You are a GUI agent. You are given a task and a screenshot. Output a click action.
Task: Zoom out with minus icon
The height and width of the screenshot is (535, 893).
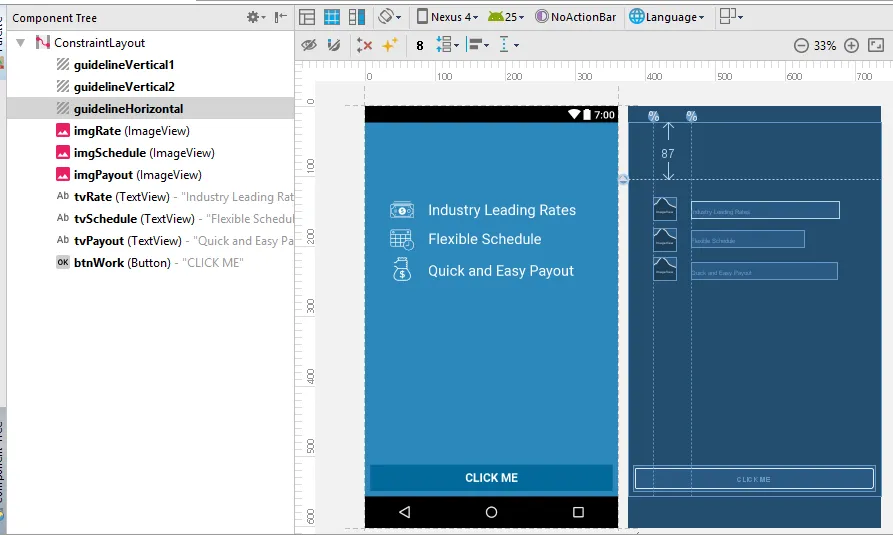tap(801, 46)
